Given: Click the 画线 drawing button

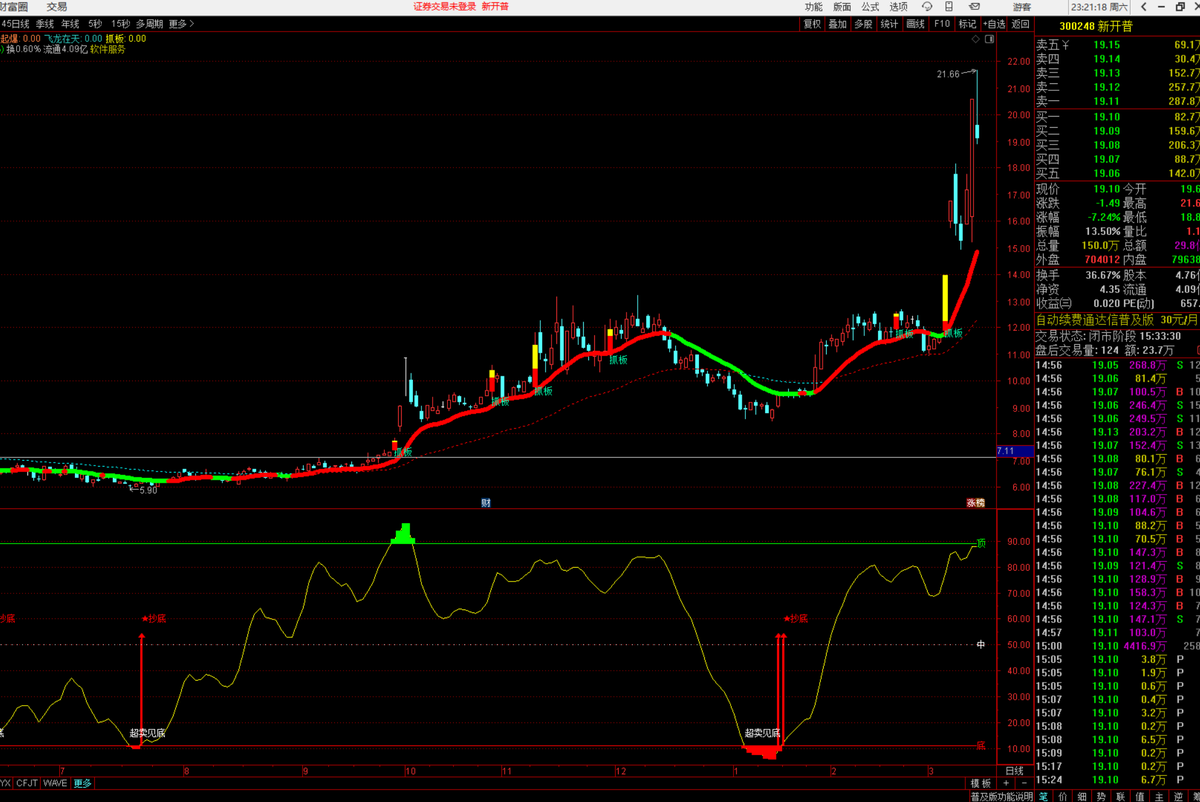Looking at the screenshot, I should tap(915, 24).
